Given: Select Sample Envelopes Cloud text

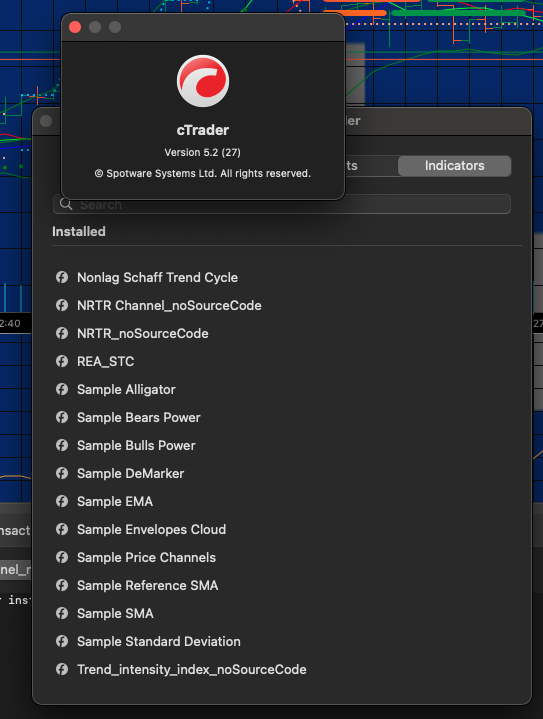Looking at the screenshot, I should 151,529.
